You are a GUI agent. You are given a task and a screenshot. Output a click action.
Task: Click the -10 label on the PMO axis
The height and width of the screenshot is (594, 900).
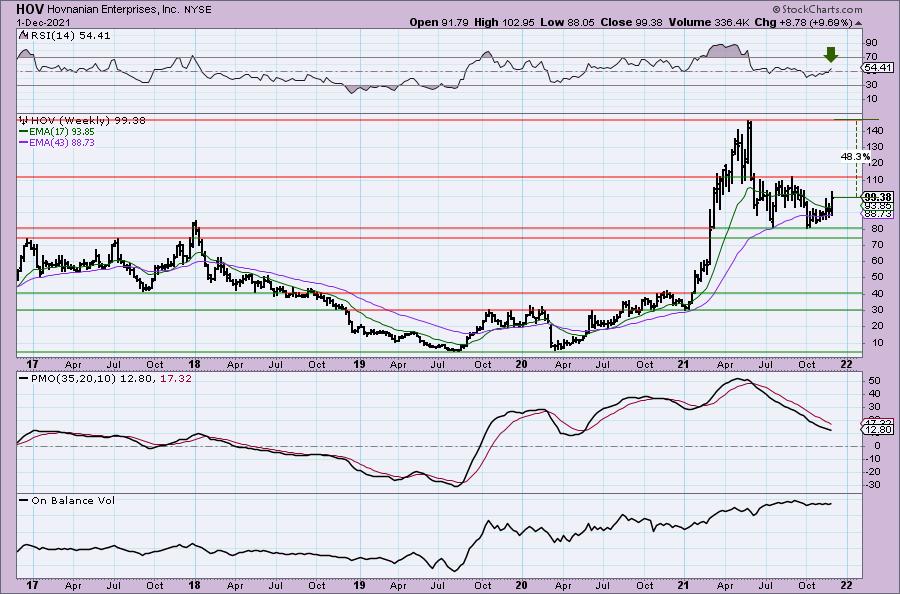point(873,459)
